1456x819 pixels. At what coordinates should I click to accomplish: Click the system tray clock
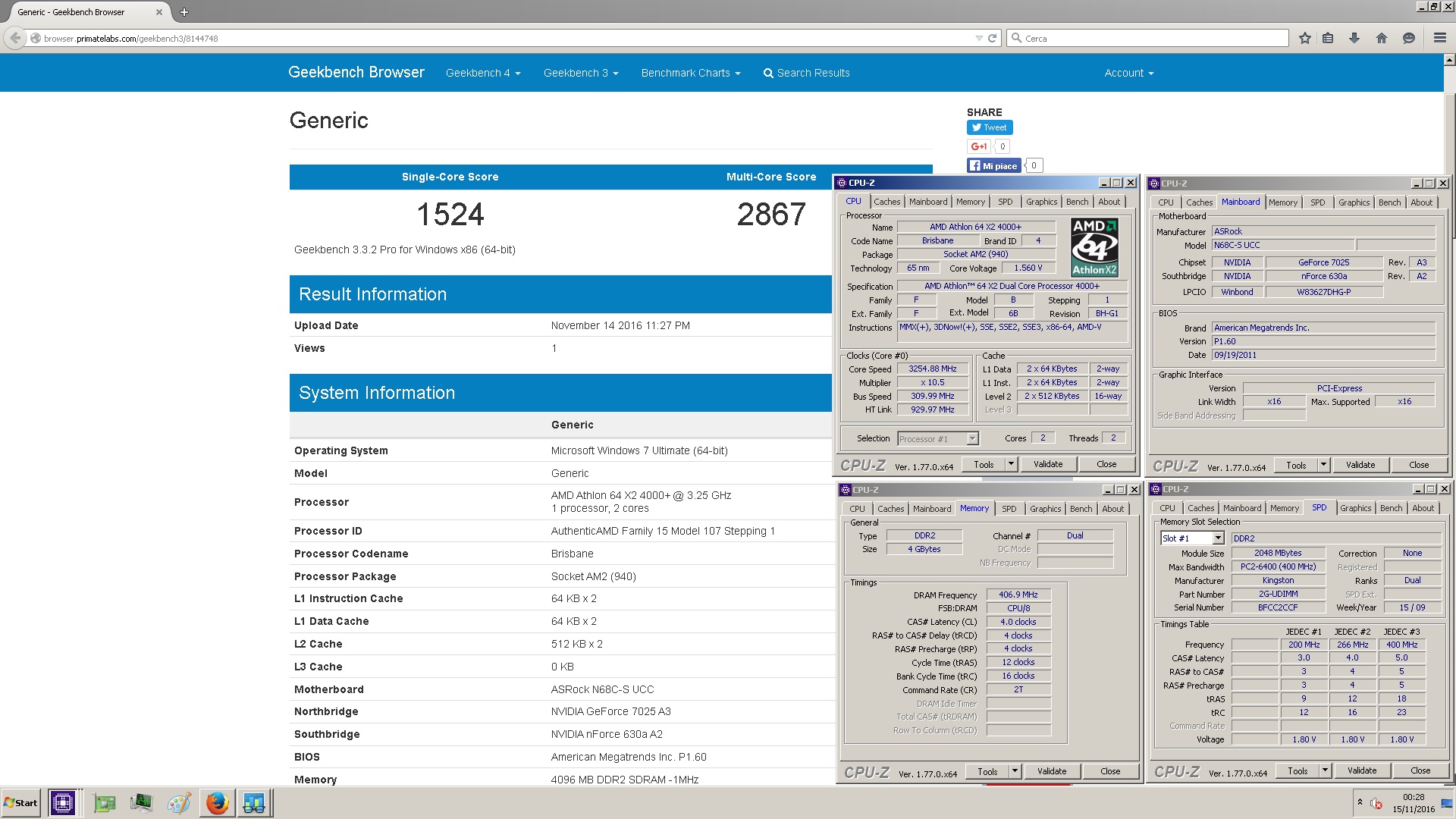click(x=1413, y=803)
